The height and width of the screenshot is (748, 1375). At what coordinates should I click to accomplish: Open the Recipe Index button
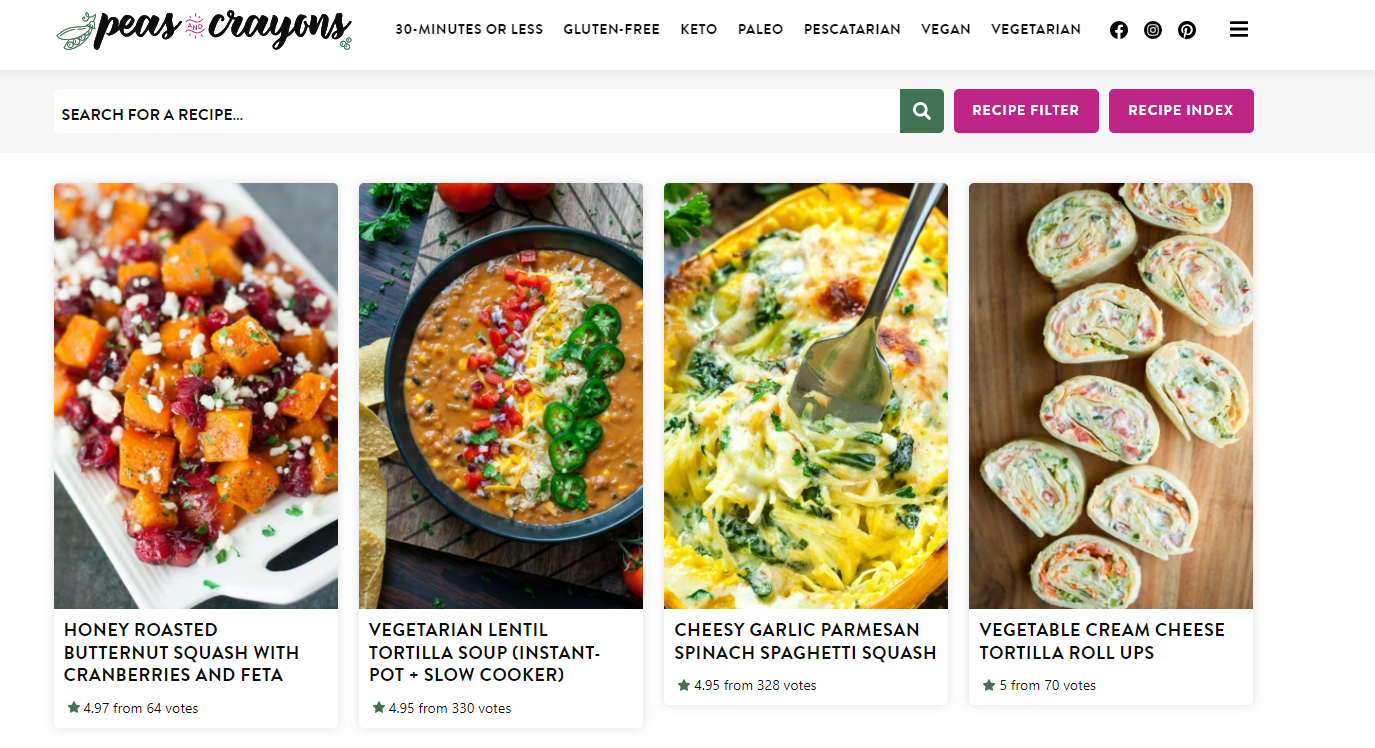click(1181, 111)
